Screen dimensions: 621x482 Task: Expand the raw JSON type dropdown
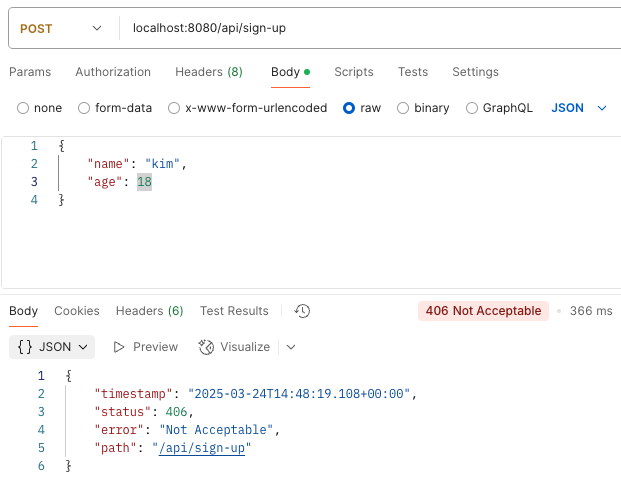coord(580,108)
